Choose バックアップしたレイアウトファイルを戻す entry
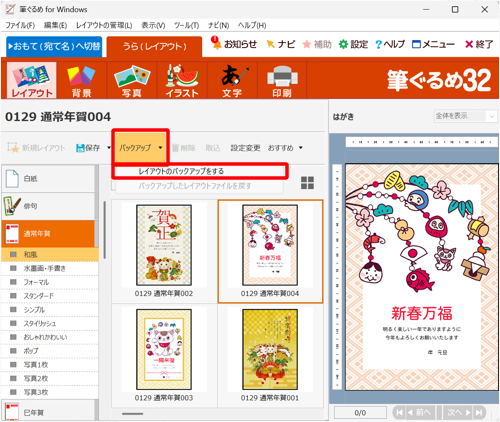The height and width of the screenshot is (422, 500). [x=200, y=186]
